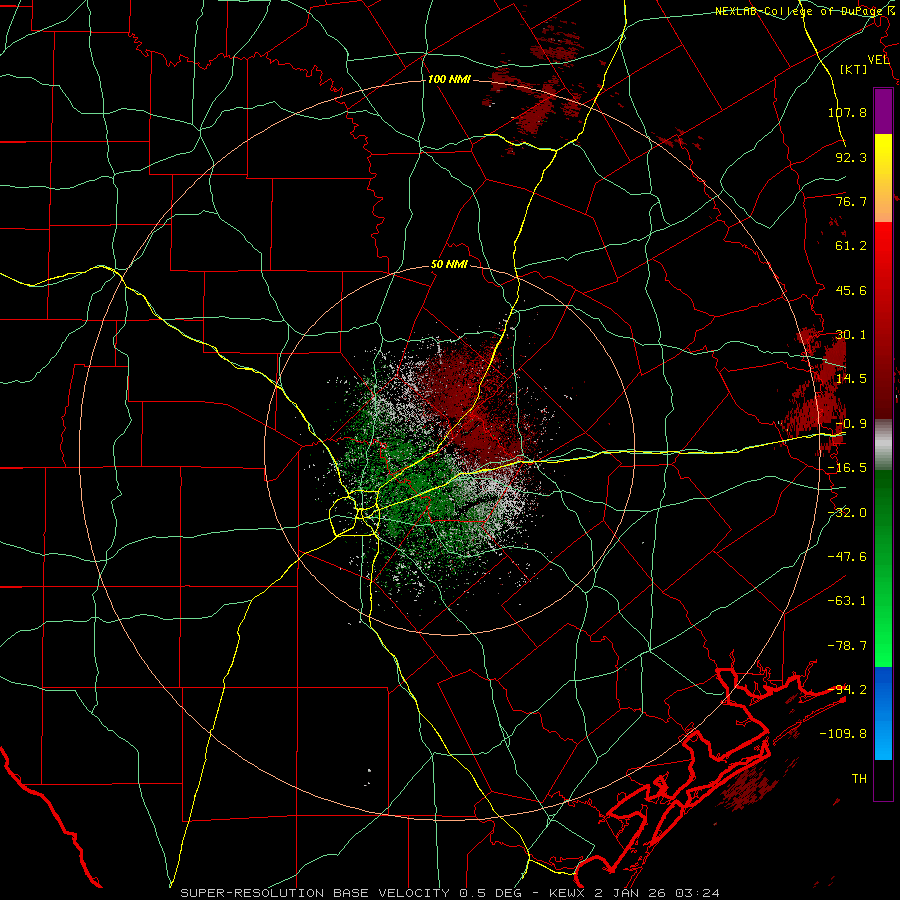Select the 76.7 scale value
This screenshot has width=900, height=900.
pyautogui.click(x=851, y=201)
